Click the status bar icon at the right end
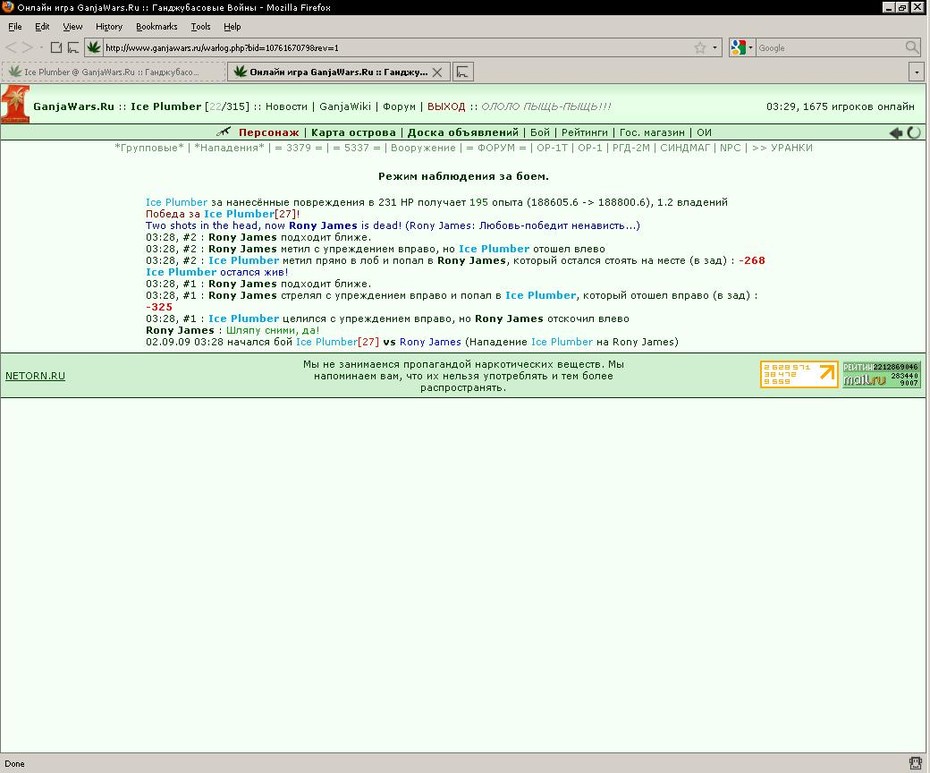This screenshot has height=773, width=930. (x=915, y=764)
